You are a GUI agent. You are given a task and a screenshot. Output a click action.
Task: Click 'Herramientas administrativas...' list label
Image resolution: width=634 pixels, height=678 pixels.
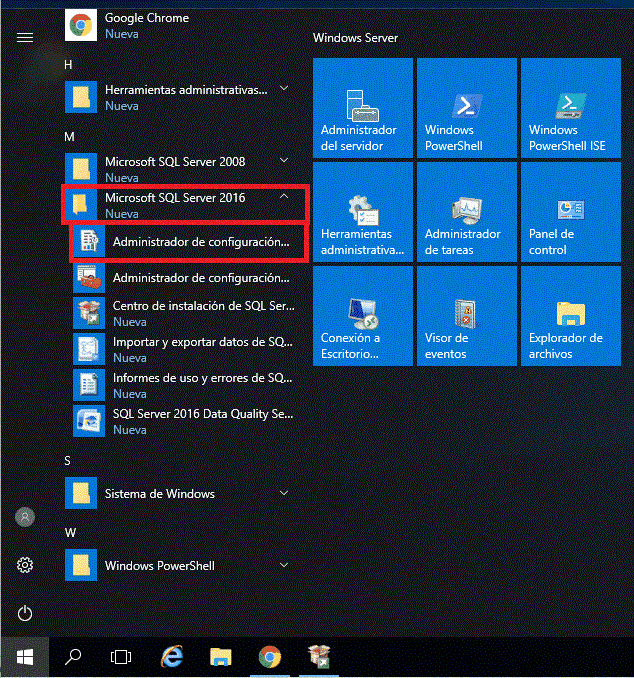[186, 90]
